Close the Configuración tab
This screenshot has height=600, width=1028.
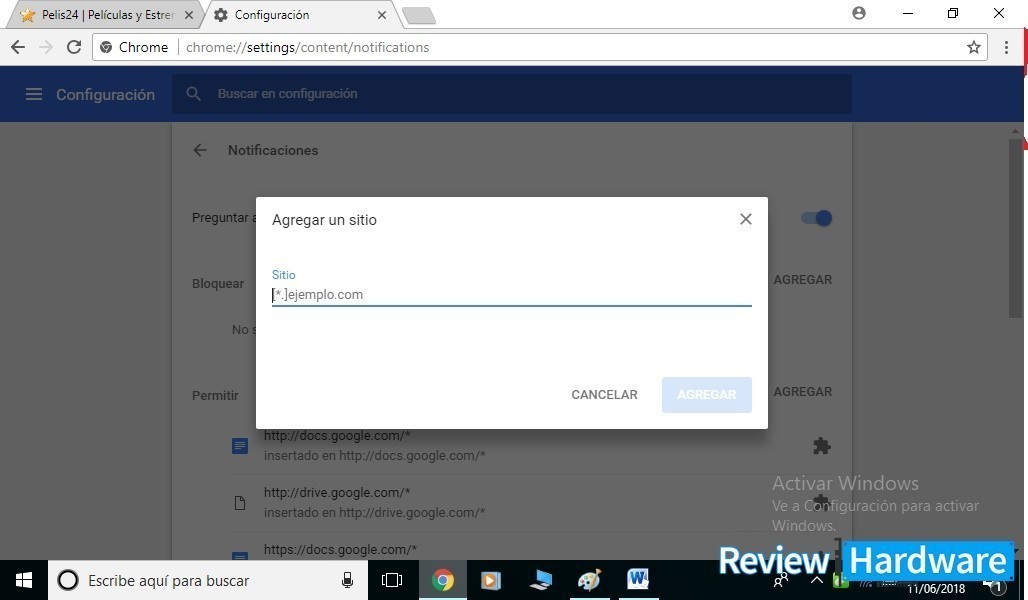(382, 15)
